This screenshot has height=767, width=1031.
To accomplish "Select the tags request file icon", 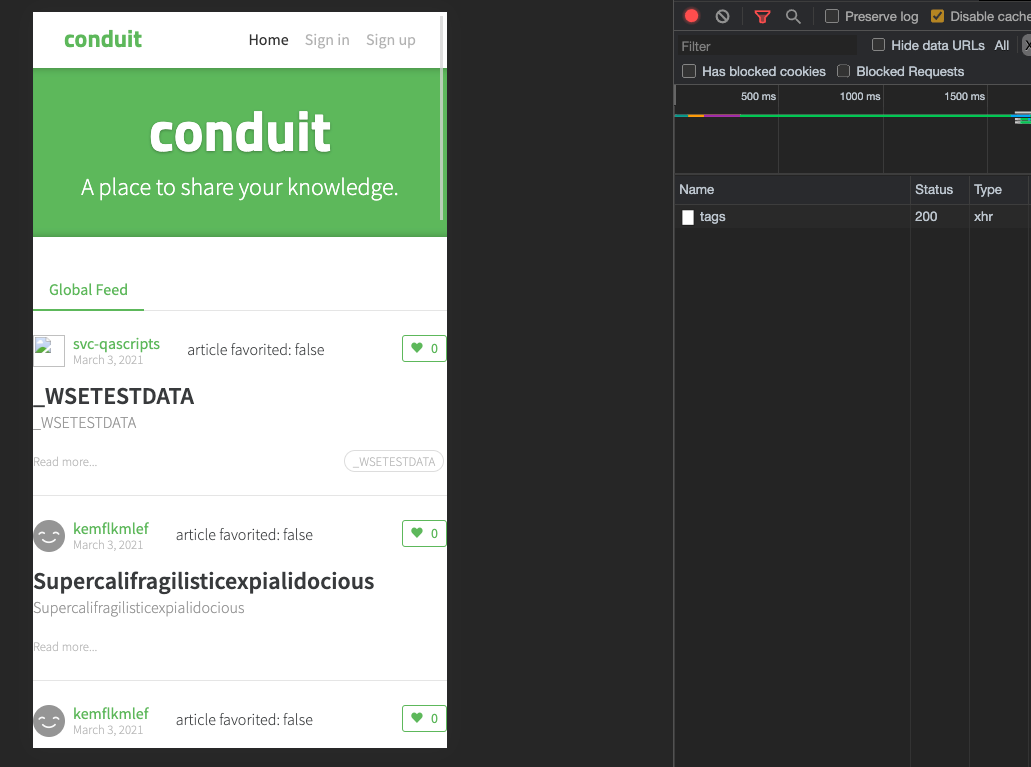I will 688,217.
